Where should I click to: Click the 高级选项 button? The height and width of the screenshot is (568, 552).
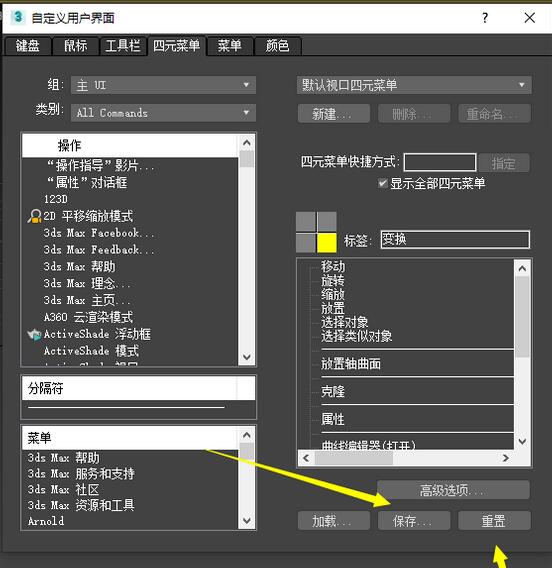point(453,490)
